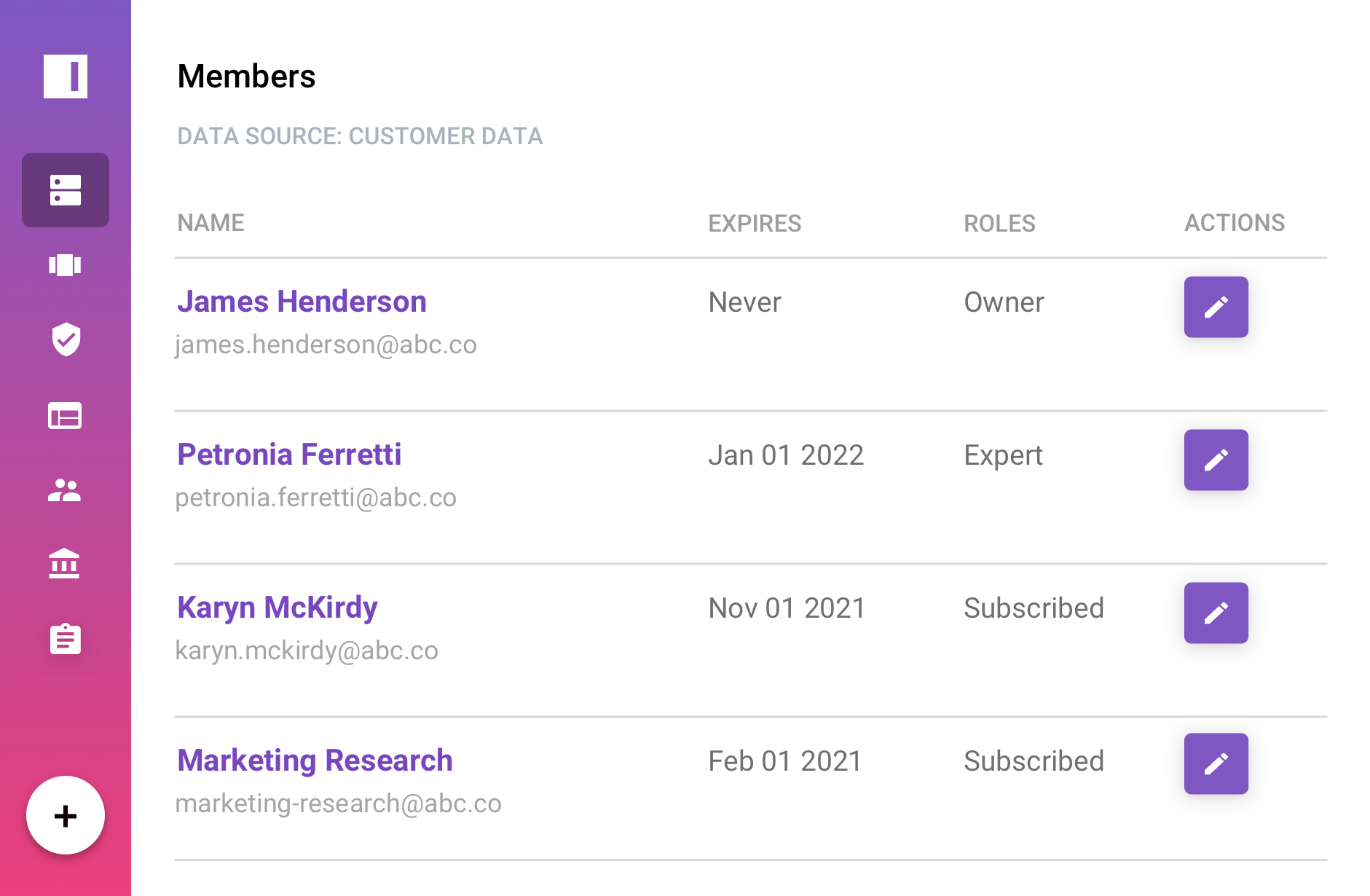Click the NAME column header
Image resolution: width=1370 pixels, height=896 pixels.
pyautogui.click(x=211, y=223)
